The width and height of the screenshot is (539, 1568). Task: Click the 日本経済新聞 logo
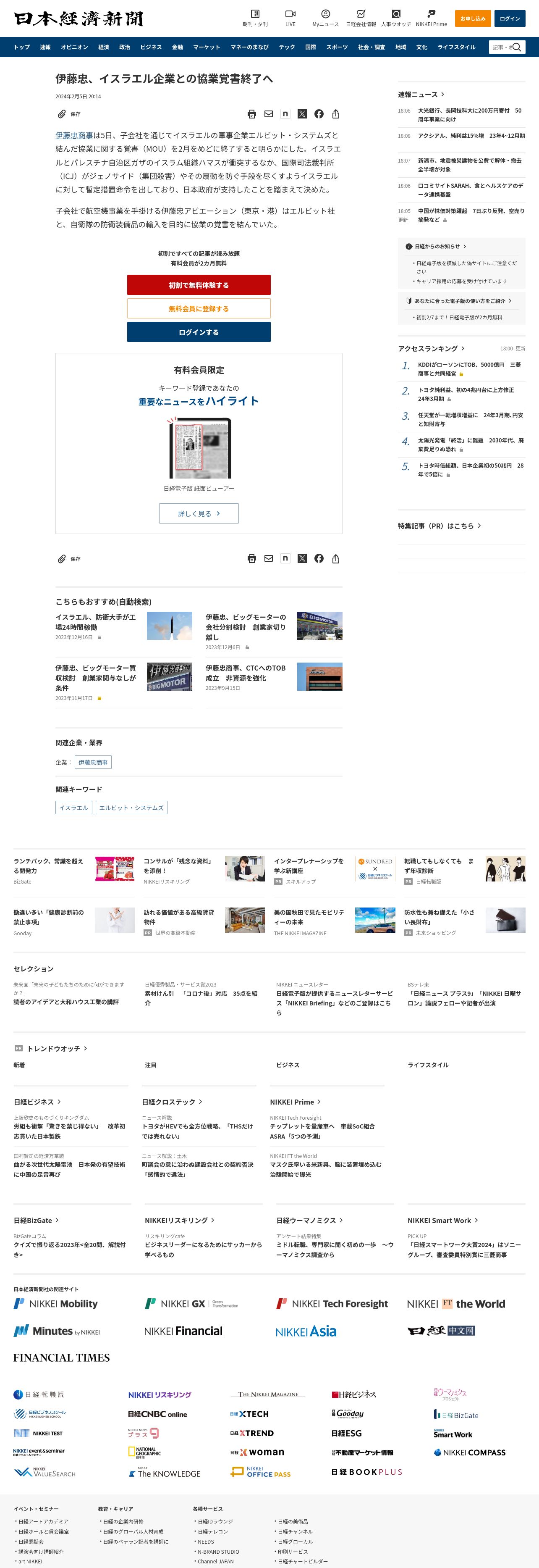(x=78, y=19)
